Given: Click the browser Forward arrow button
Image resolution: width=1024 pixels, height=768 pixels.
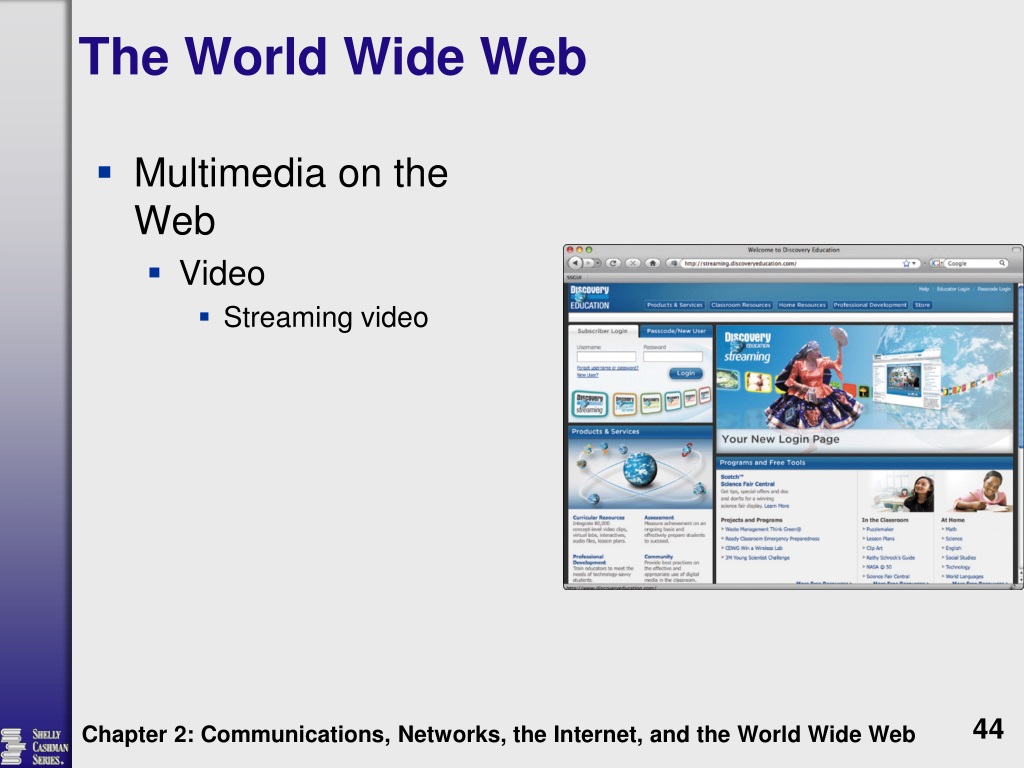Looking at the screenshot, I should (589, 263).
